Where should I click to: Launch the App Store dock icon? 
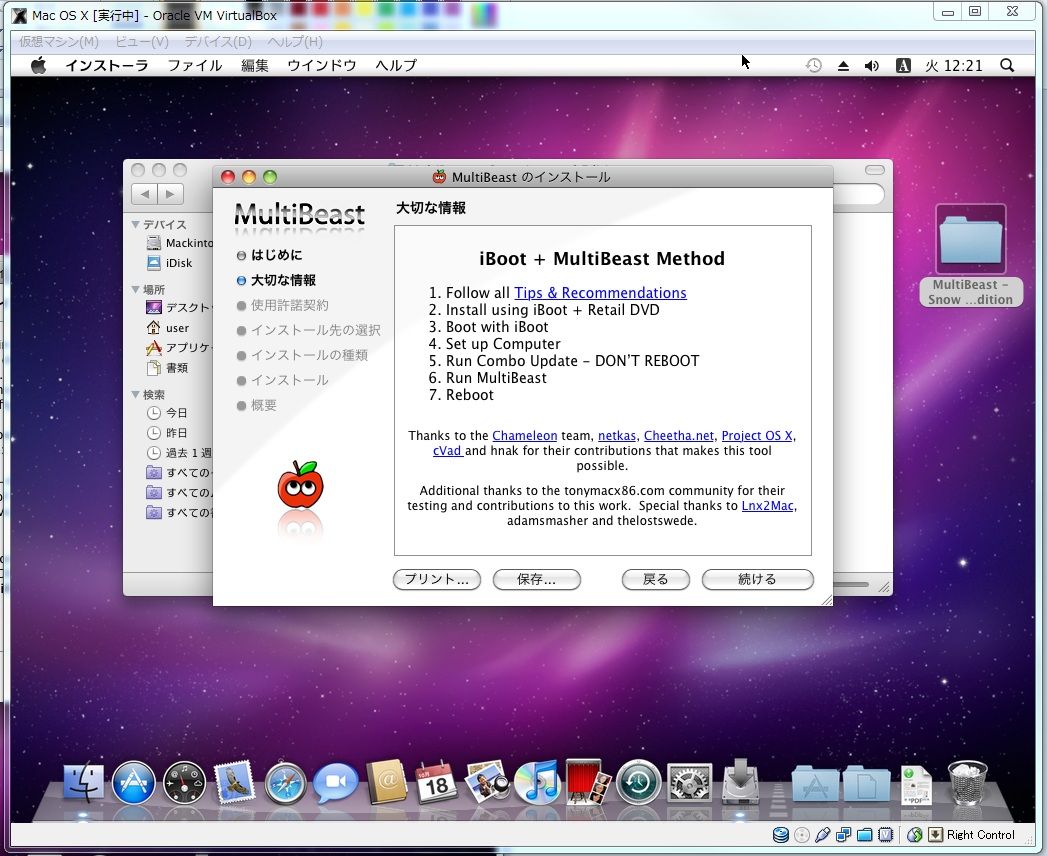pos(134,782)
